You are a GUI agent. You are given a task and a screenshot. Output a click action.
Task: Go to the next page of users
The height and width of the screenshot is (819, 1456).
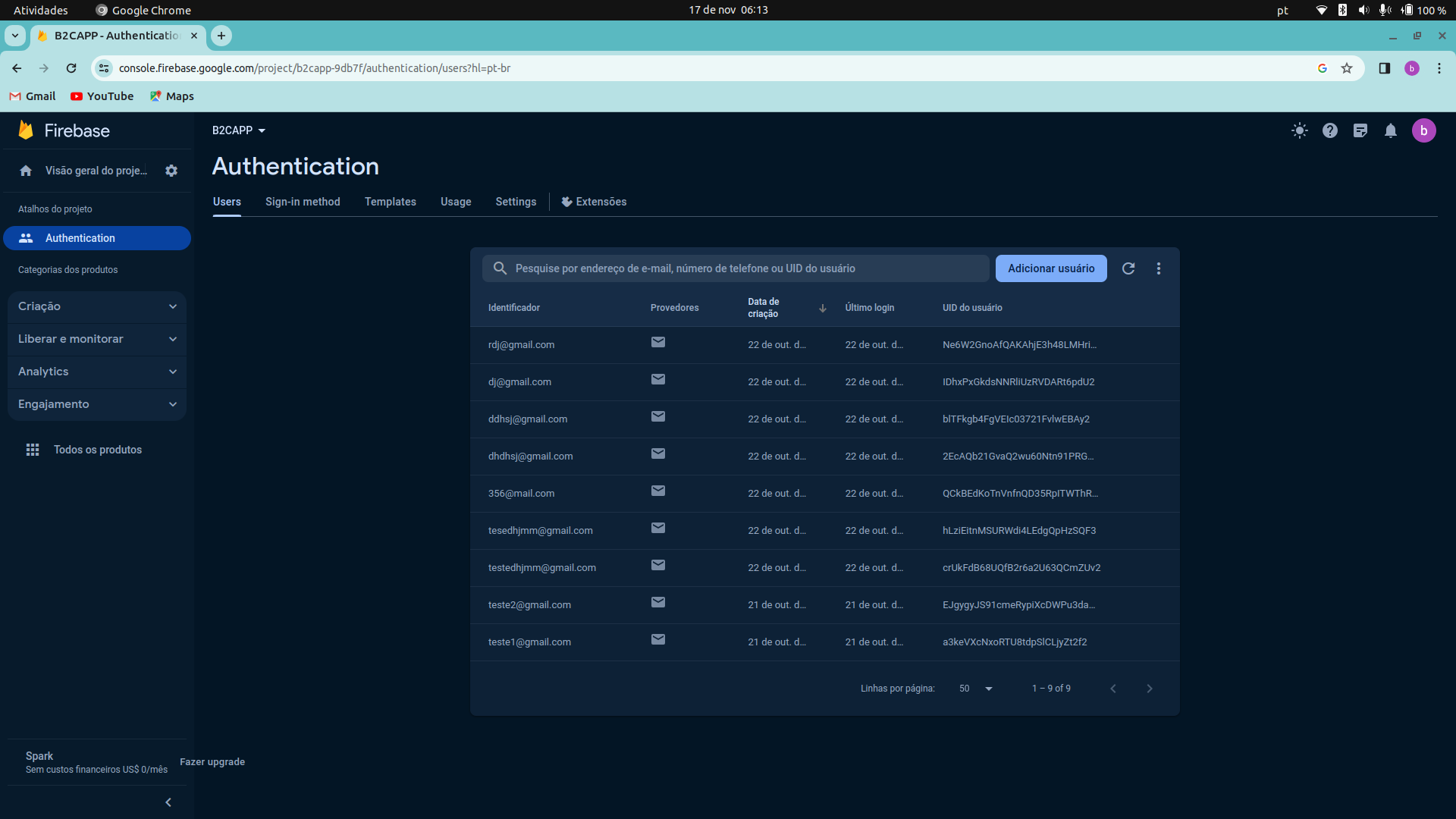(1150, 689)
